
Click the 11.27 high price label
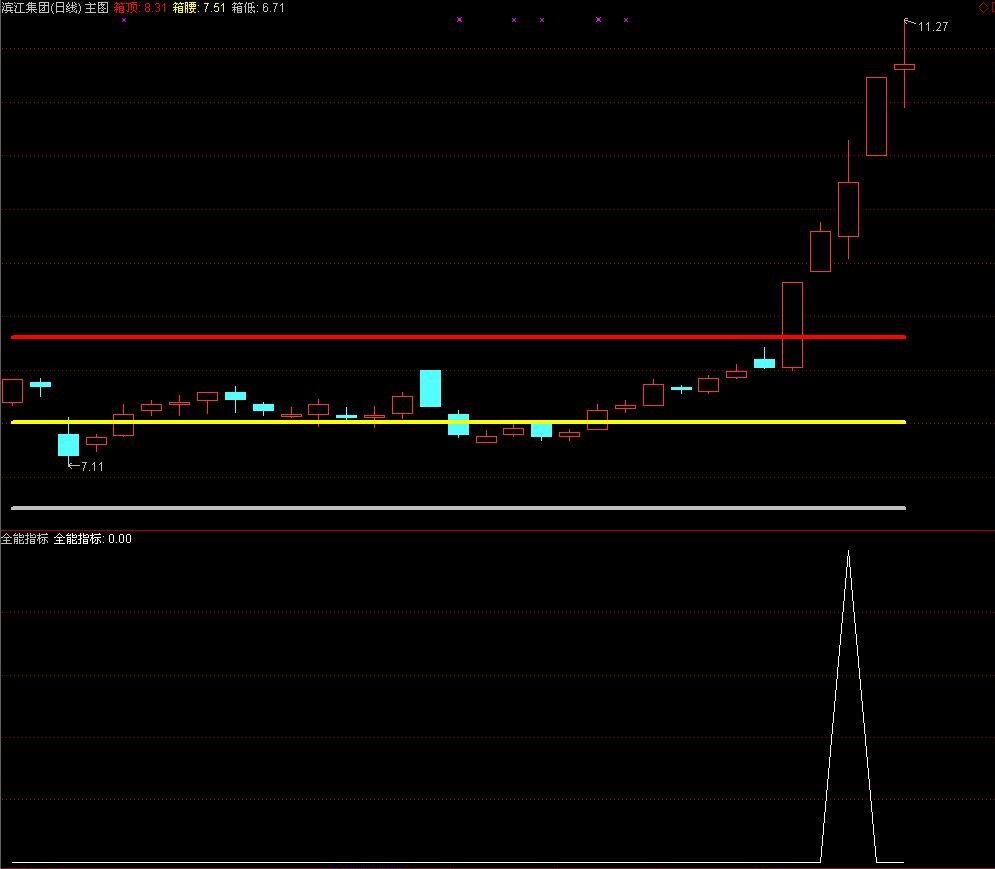coord(933,27)
